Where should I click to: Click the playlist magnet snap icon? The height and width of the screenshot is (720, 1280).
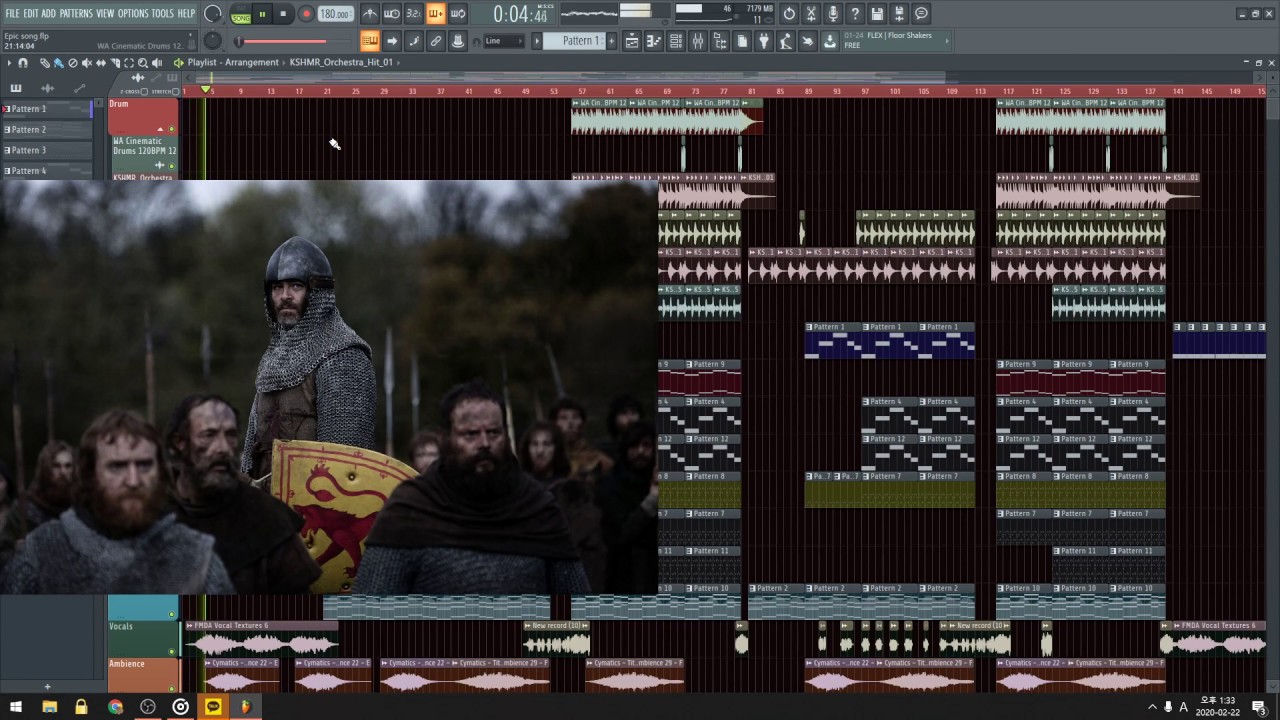pyautogui.click(x=23, y=63)
